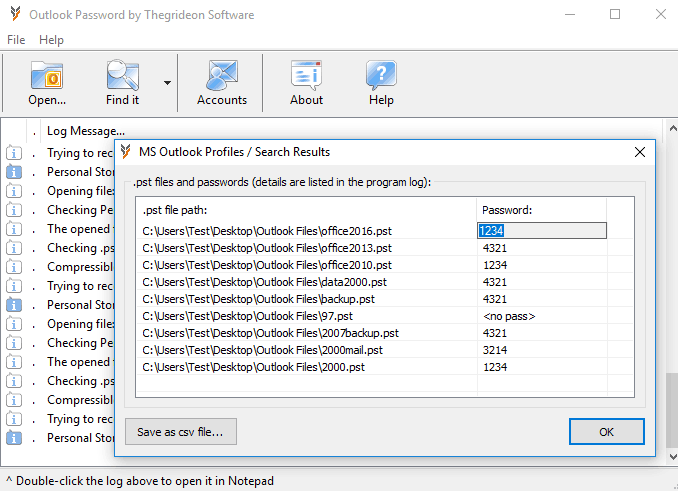Click the dialog's title bar logo icon

coord(126,152)
